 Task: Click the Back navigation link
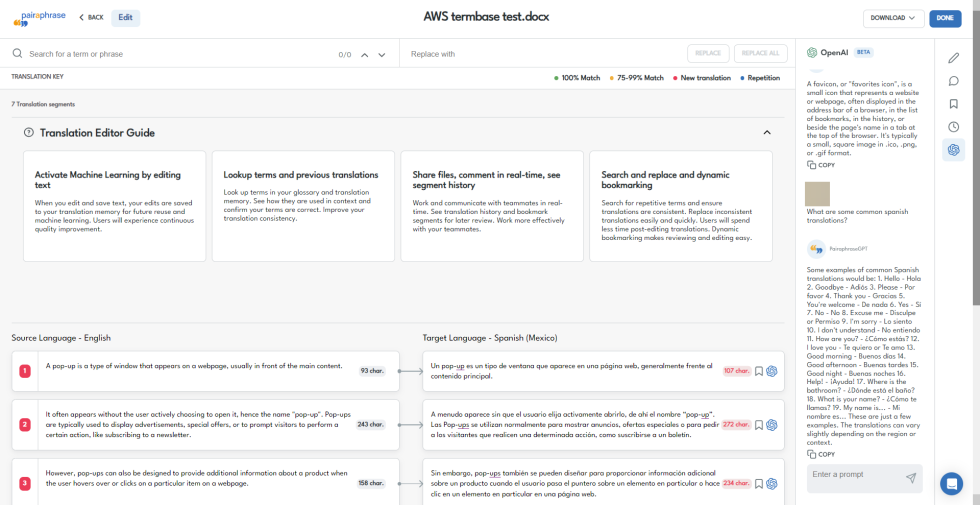point(91,17)
